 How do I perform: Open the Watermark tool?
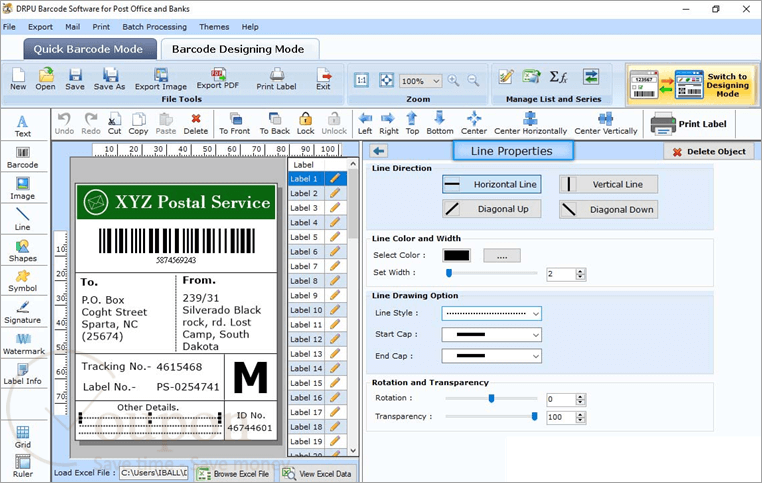(23, 344)
